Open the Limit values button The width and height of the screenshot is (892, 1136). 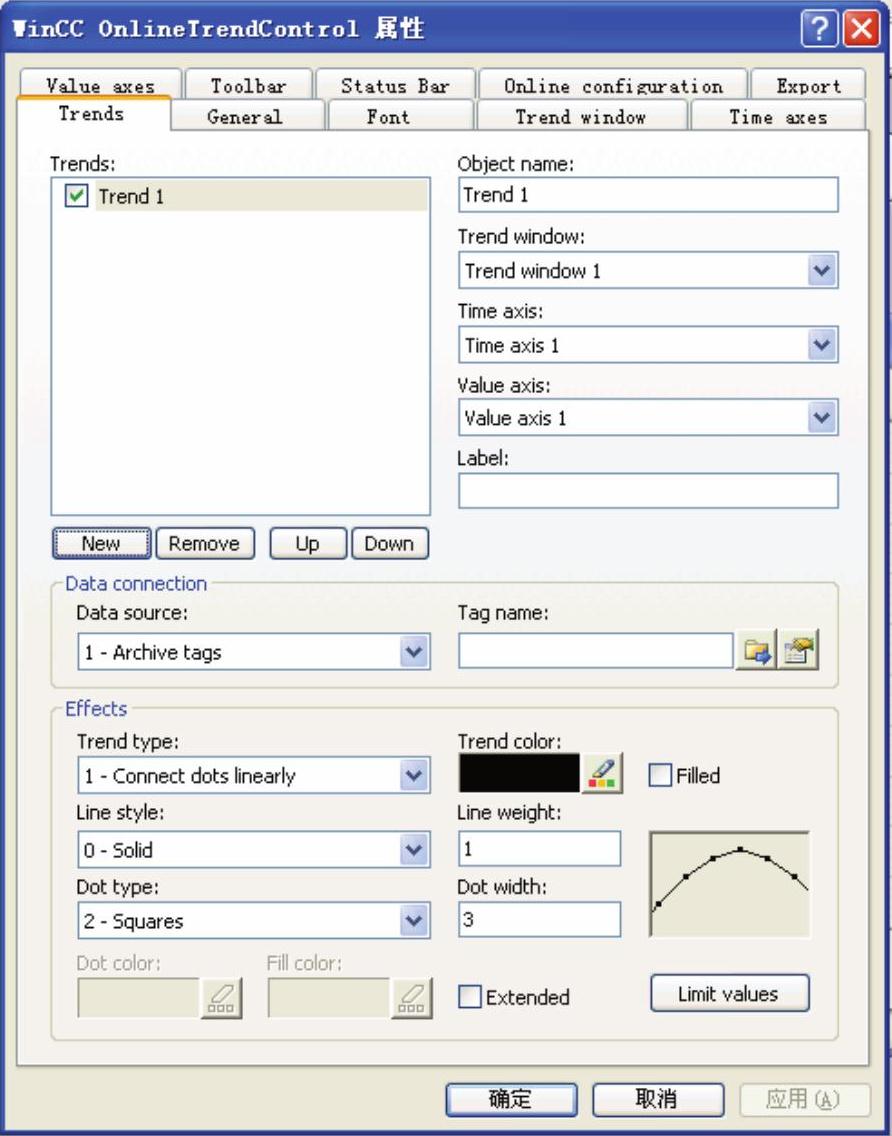(x=729, y=993)
